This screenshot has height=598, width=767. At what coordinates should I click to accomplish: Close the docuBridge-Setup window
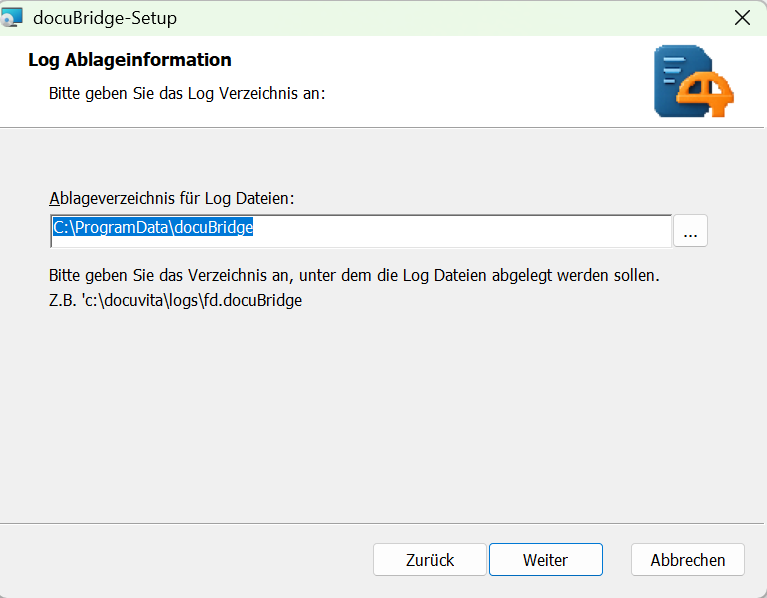(741, 17)
